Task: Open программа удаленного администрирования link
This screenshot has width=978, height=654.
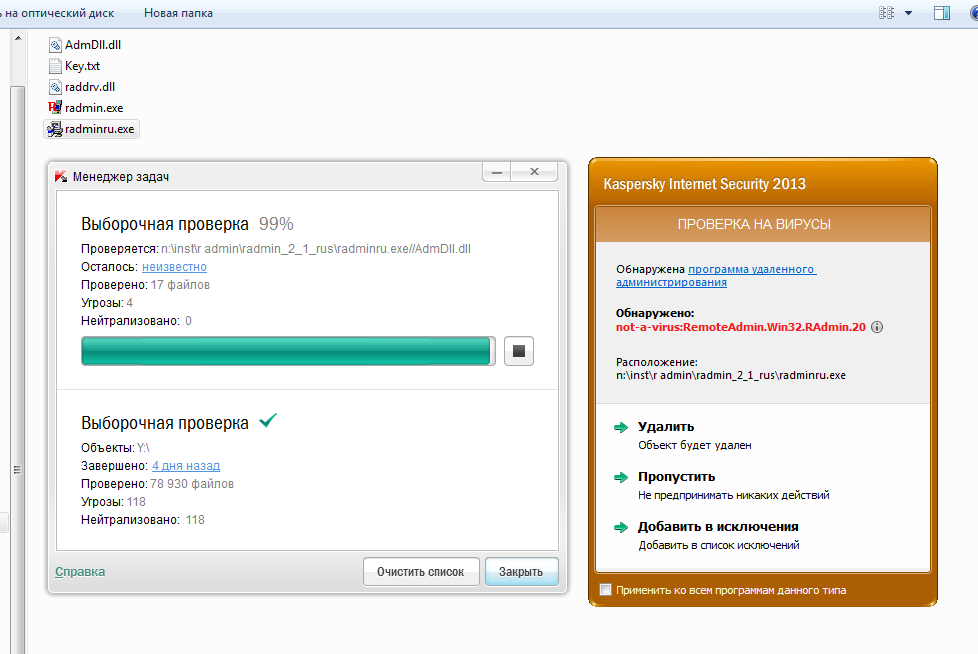Action: click(x=716, y=276)
